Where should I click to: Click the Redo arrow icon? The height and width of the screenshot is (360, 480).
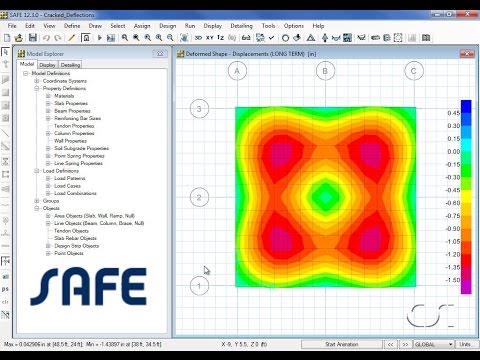tap(58, 38)
